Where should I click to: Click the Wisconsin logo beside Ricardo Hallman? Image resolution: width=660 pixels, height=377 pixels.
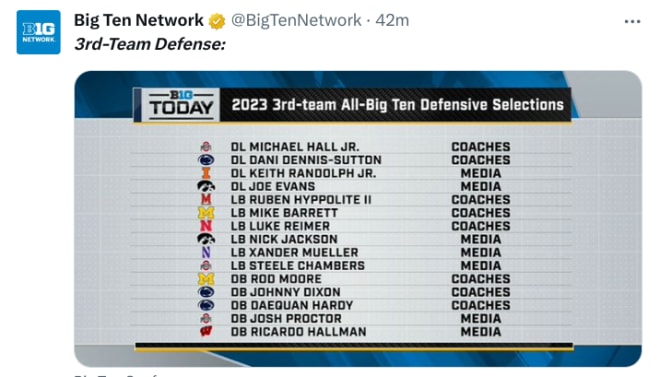(x=206, y=332)
